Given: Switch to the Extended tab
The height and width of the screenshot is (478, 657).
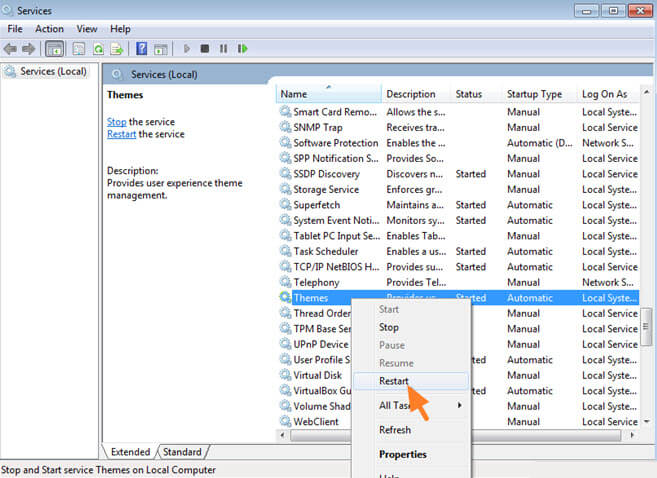Looking at the screenshot, I should pyautogui.click(x=130, y=452).
